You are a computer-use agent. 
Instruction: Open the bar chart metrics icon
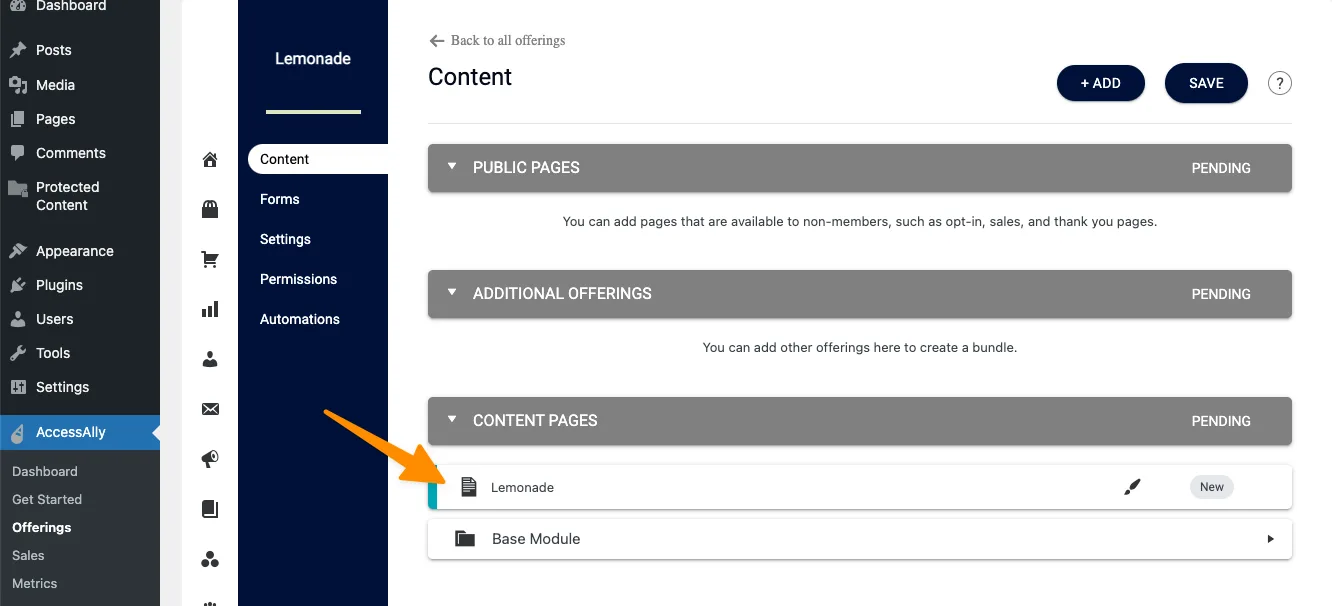[x=210, y=309]
